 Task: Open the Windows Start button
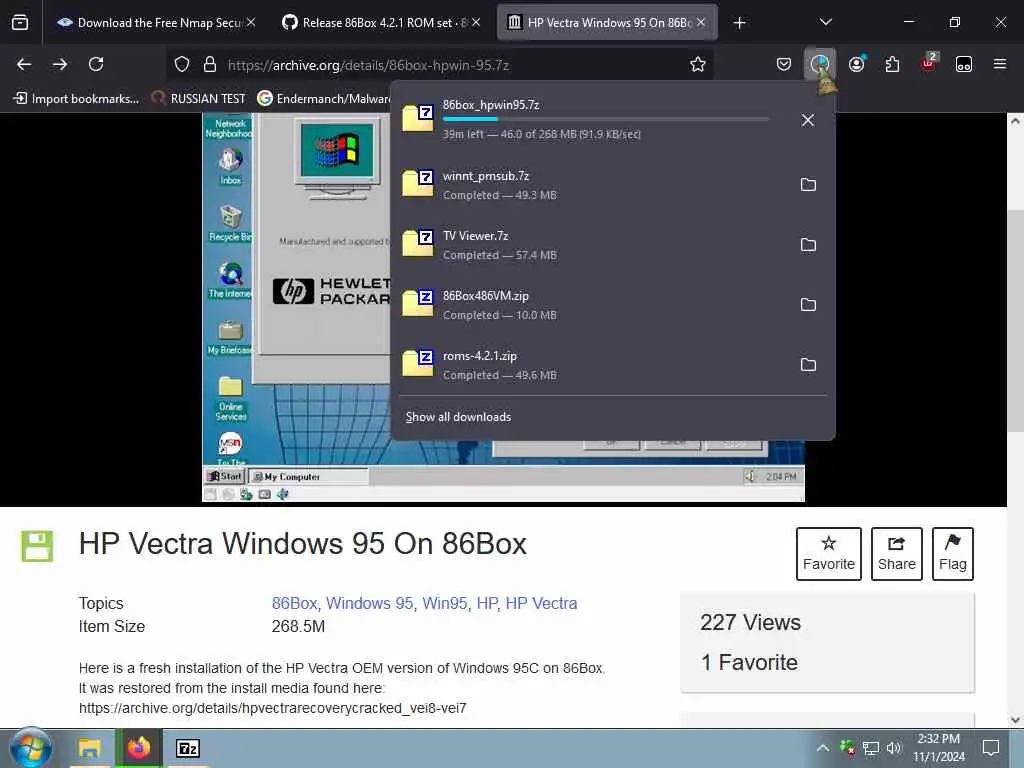click(x=31, y=748)
